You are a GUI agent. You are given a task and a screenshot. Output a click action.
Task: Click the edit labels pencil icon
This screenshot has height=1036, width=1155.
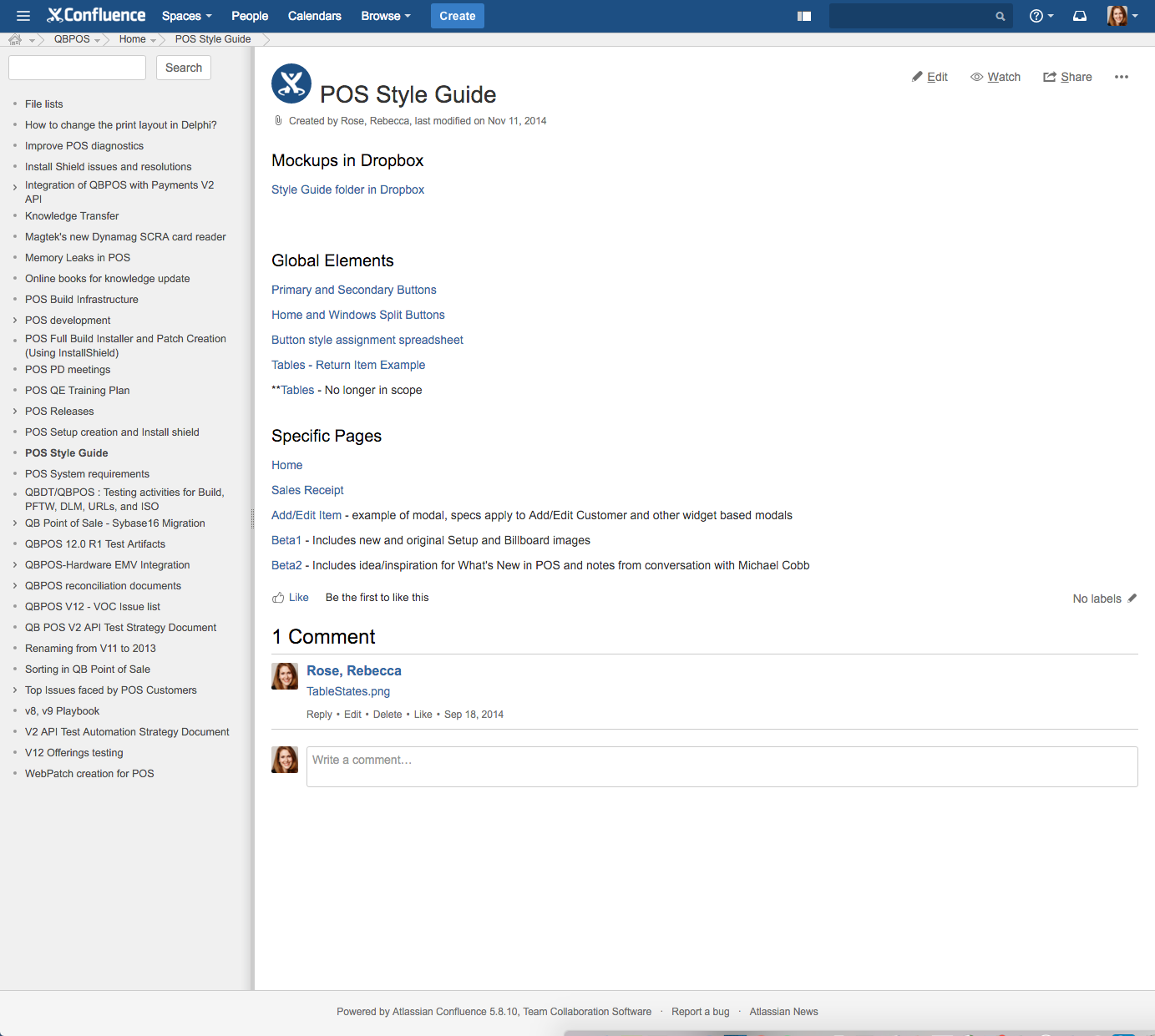[x=1132, y=598]
